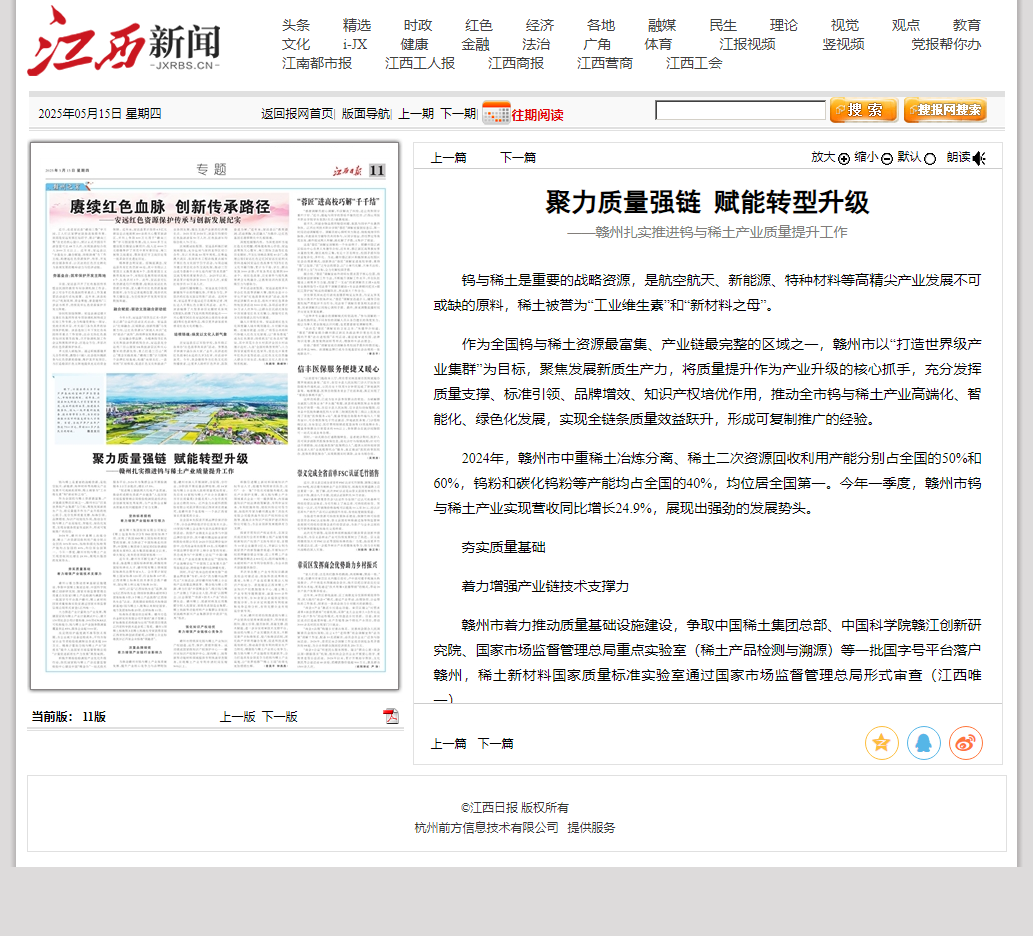Viewport: 1033px width, 936px height.
Task: Open the 江报视频 link
Action: click(x=748, y=45)
